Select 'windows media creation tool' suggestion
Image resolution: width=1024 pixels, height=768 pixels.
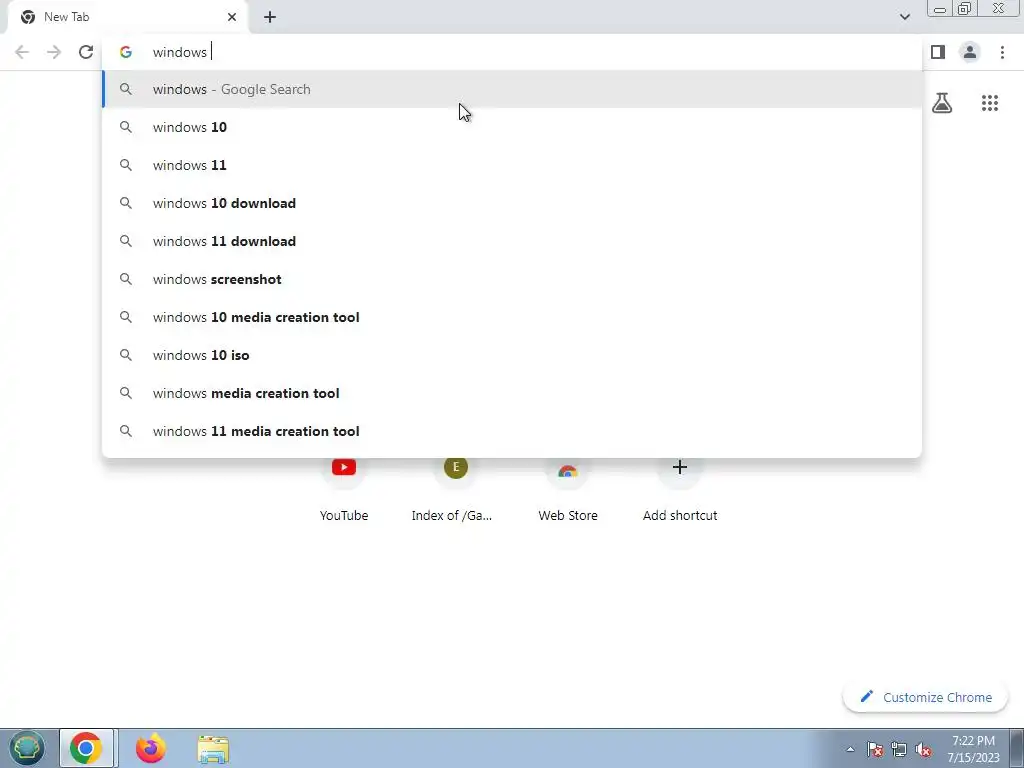tap(512, 393)
